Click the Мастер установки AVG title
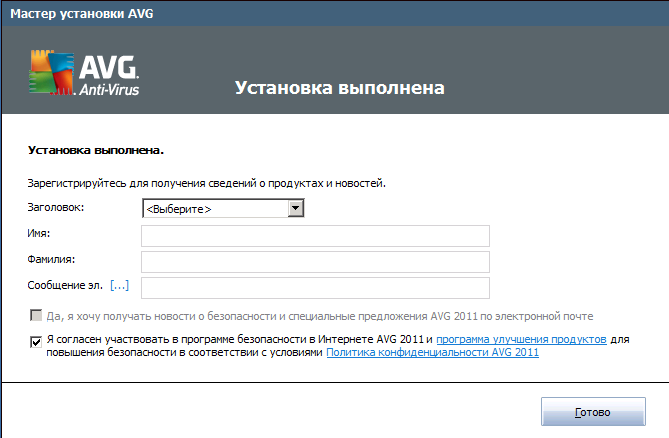Image resolution: width=669 pixels, height=438 pixels. pyautogui.click(x=81, y=14)
